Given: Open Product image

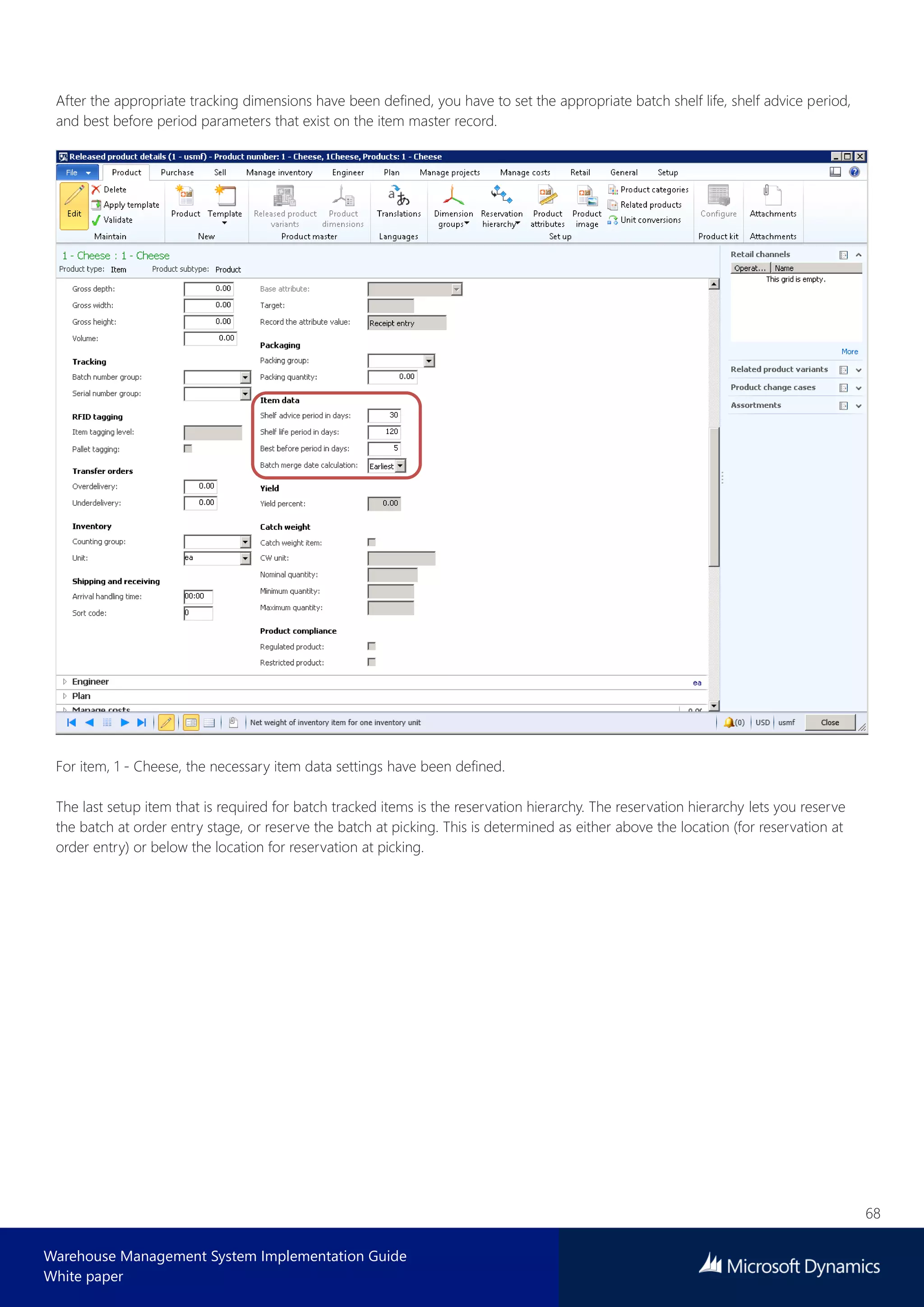Looking at the screenshot, I should tap(587, 206).
